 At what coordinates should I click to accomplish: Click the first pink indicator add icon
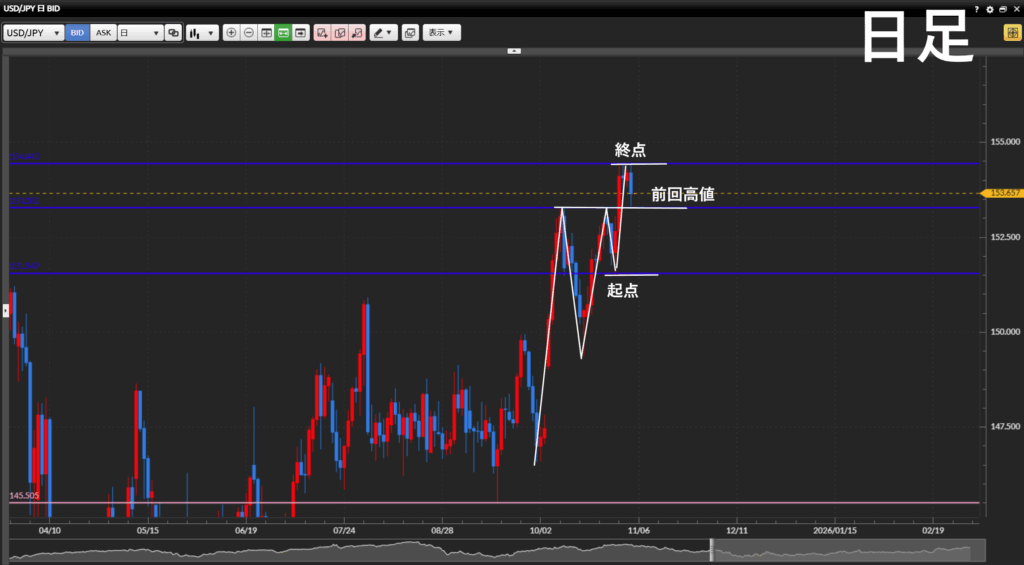(x=322, y=33)
